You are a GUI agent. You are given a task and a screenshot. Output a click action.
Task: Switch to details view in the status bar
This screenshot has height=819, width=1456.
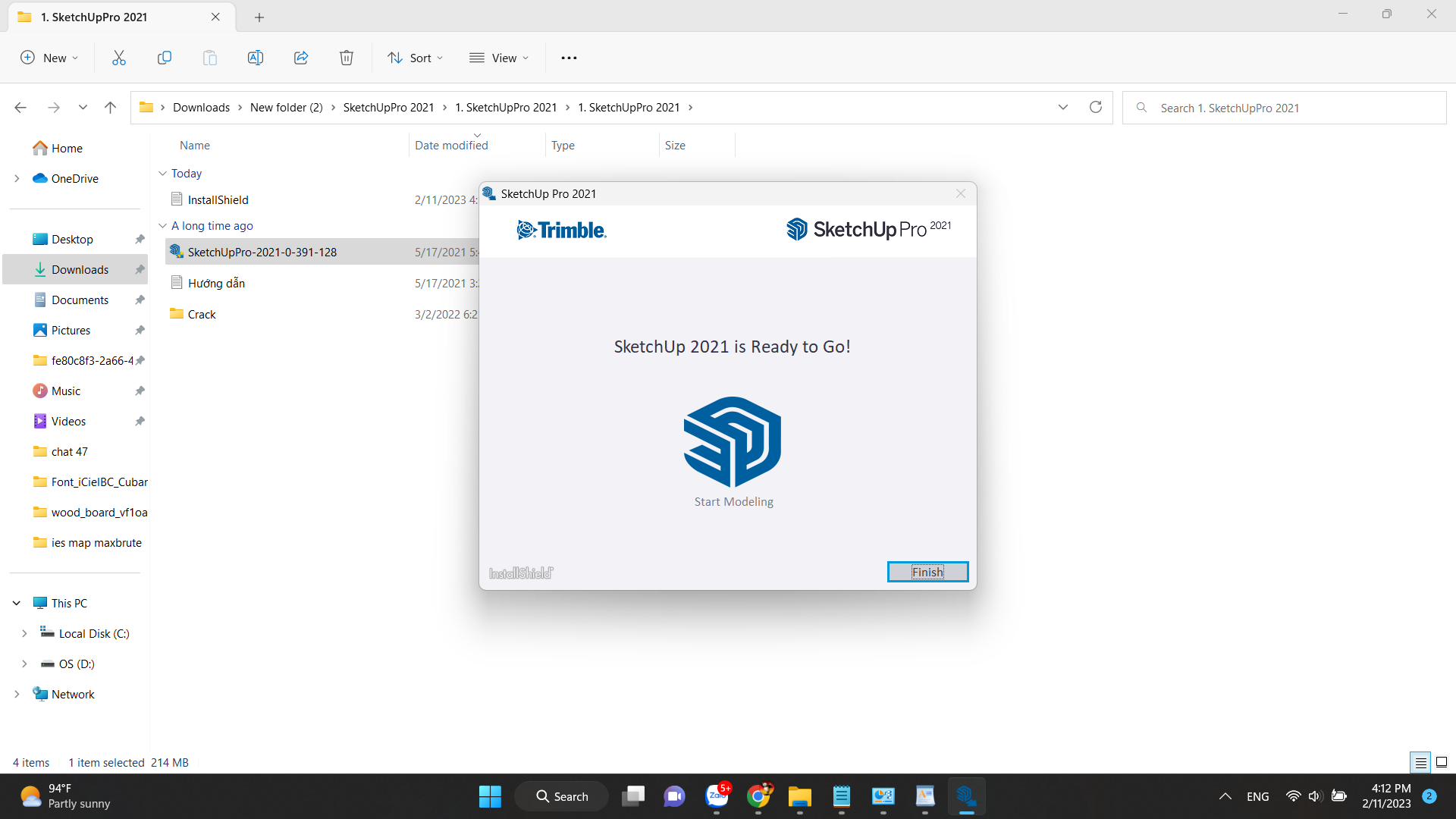click(x=1421, y=762)
